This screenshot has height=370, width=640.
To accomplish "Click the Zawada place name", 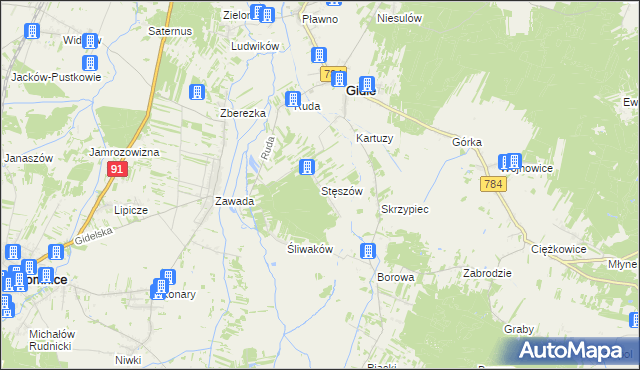I will tap(234, 201).
